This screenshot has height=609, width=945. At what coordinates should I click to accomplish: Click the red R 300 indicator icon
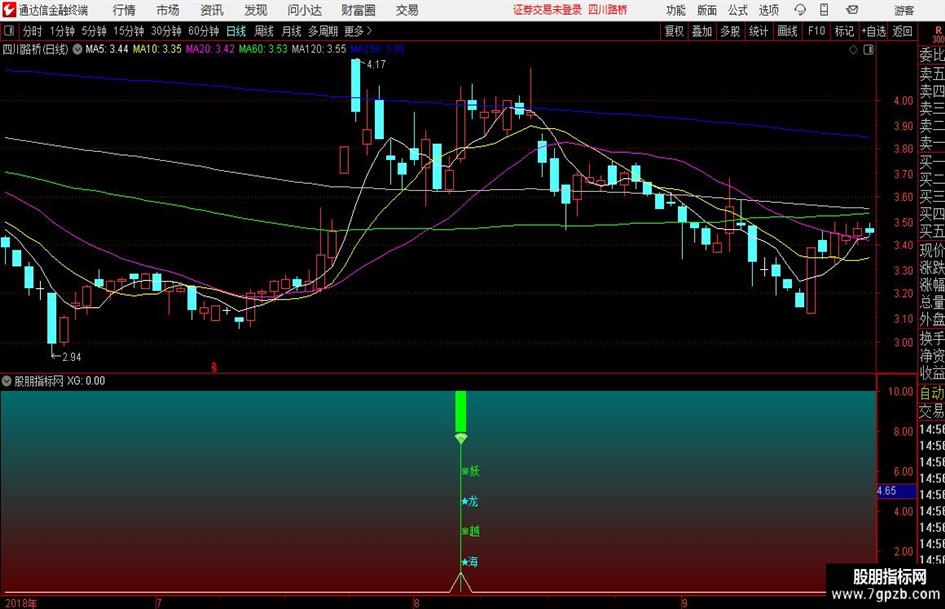938,34
